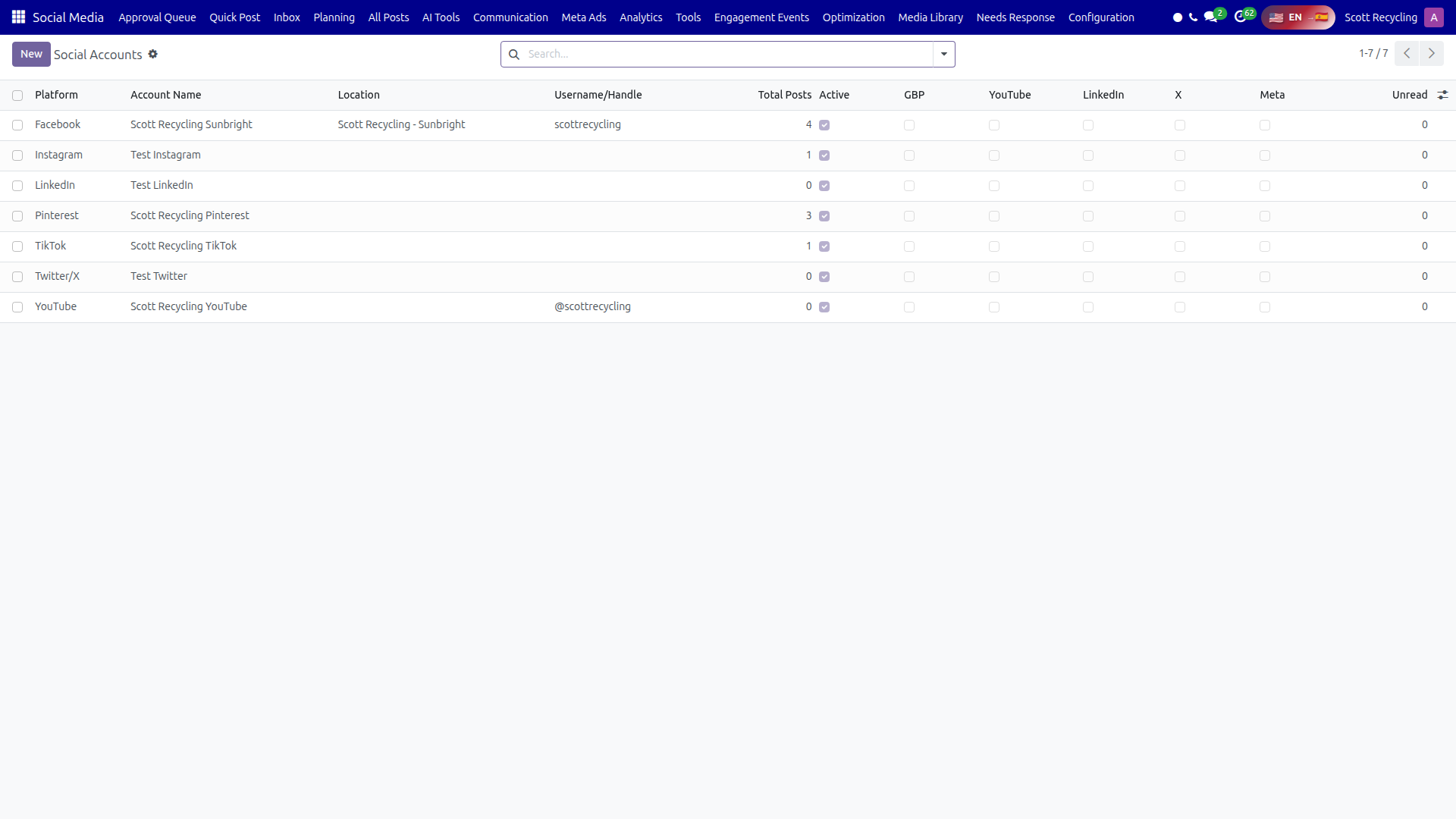Open All Posts menu
The width and height of the screenshot is (1456, 819).
pyautogui.click(x=388, y=17)
